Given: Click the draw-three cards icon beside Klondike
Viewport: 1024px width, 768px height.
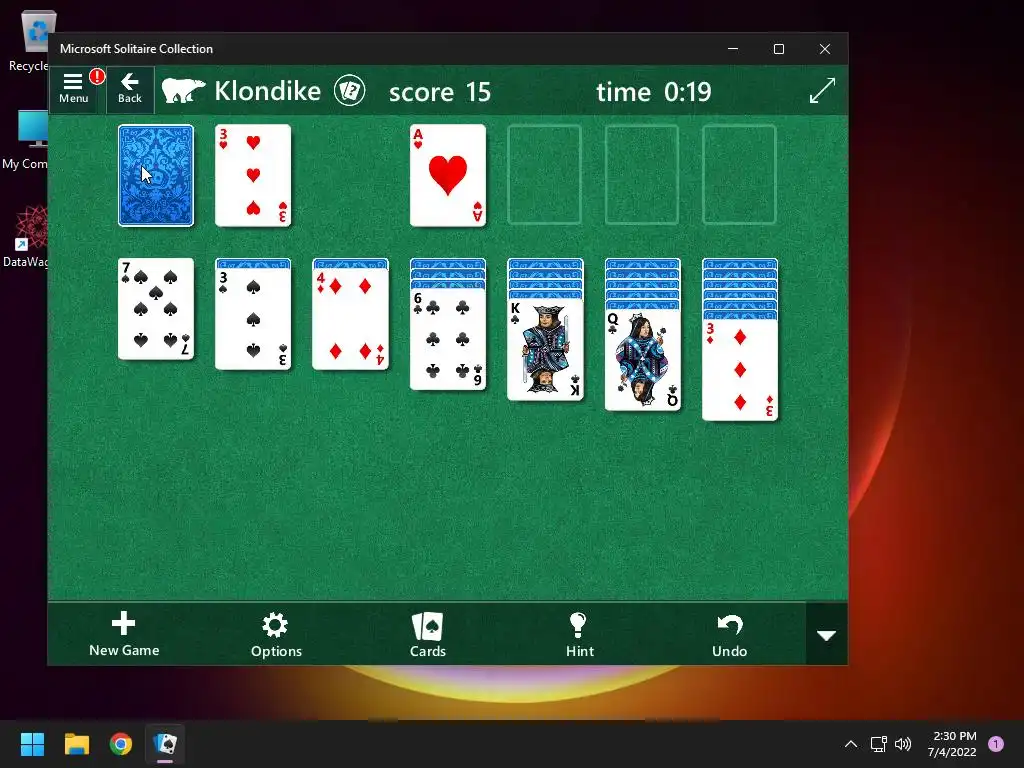Looking at the screenshot, I should [x=349, y=91].
